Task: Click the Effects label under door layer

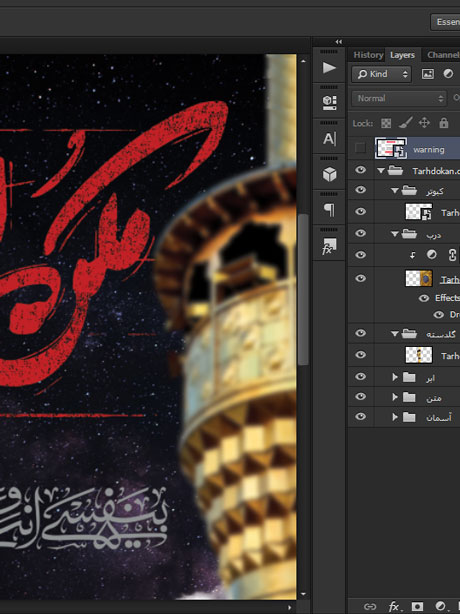Action: (x=447, y=298)
